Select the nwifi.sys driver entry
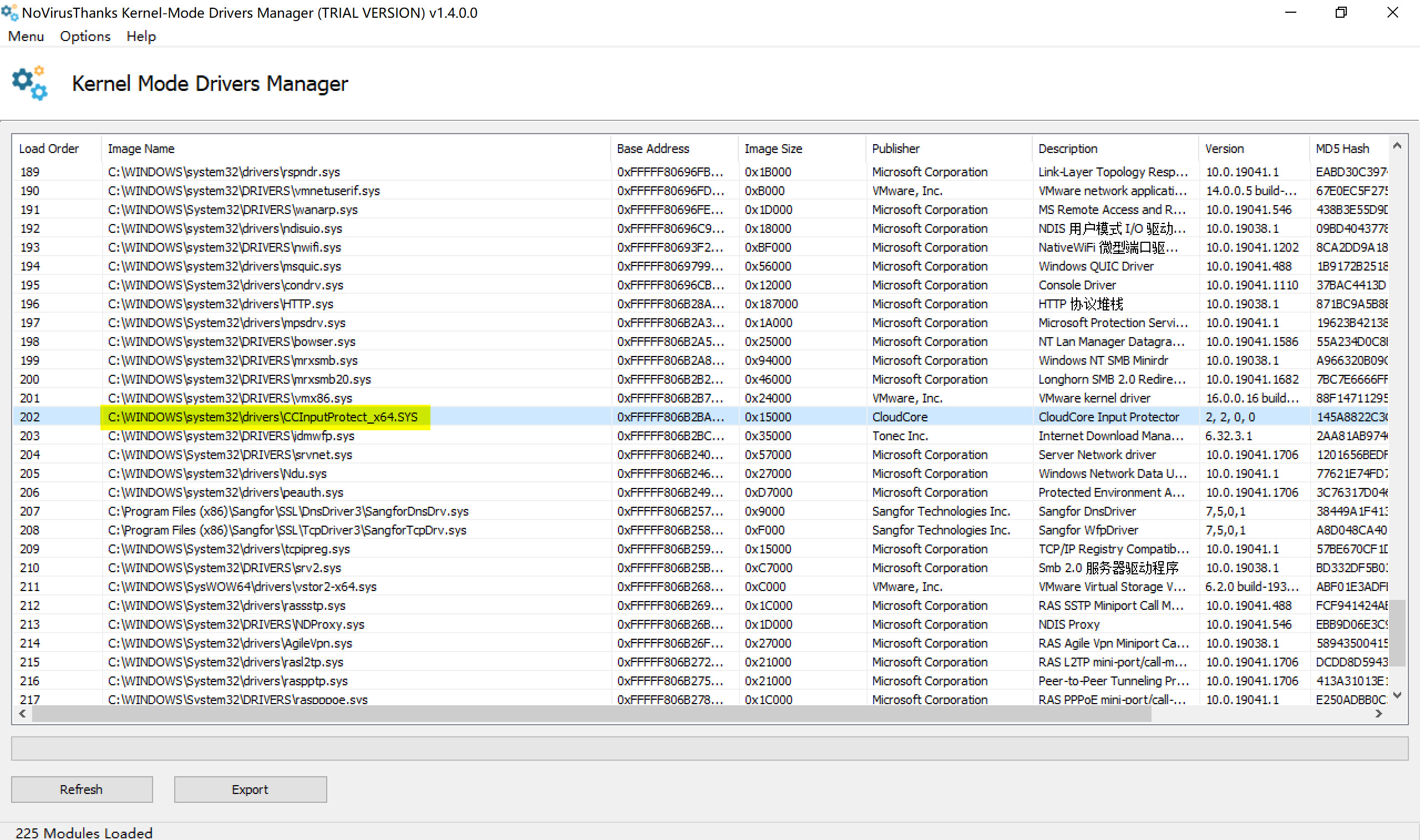The image size is (1420, 840). [701, 247]
